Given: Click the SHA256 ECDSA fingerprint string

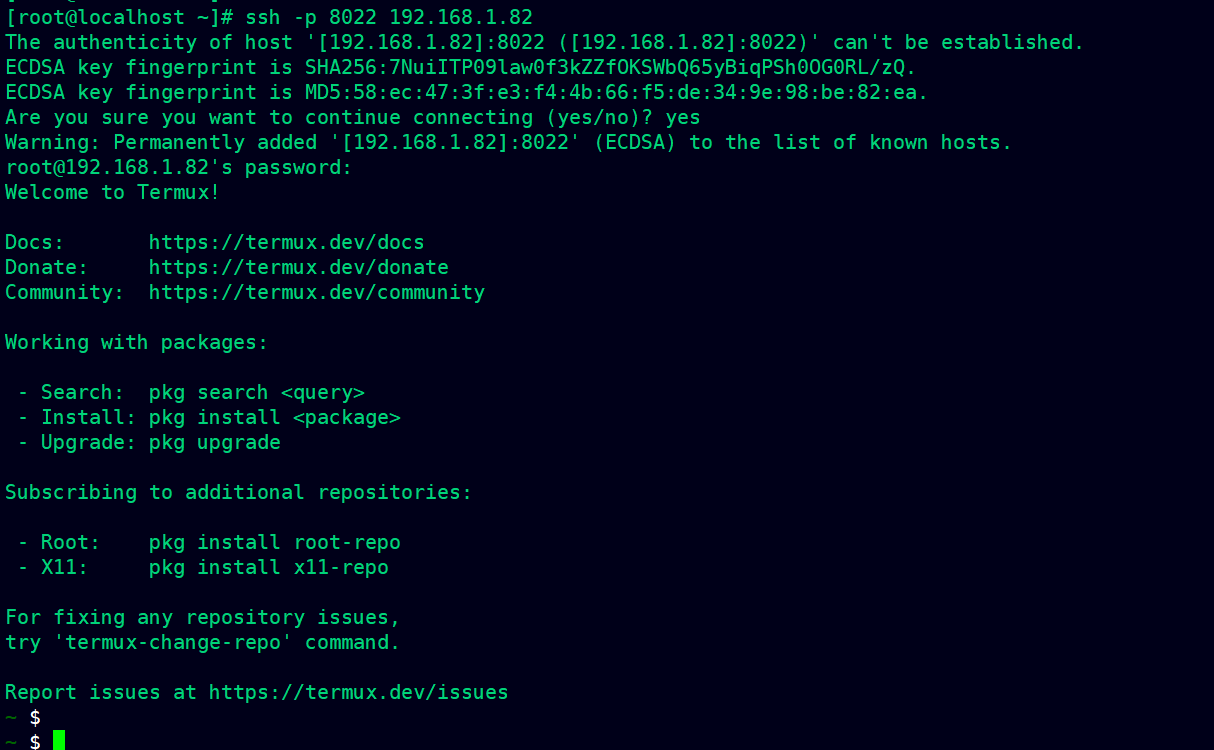Looking at the screenshot, I should coord(610,67).
